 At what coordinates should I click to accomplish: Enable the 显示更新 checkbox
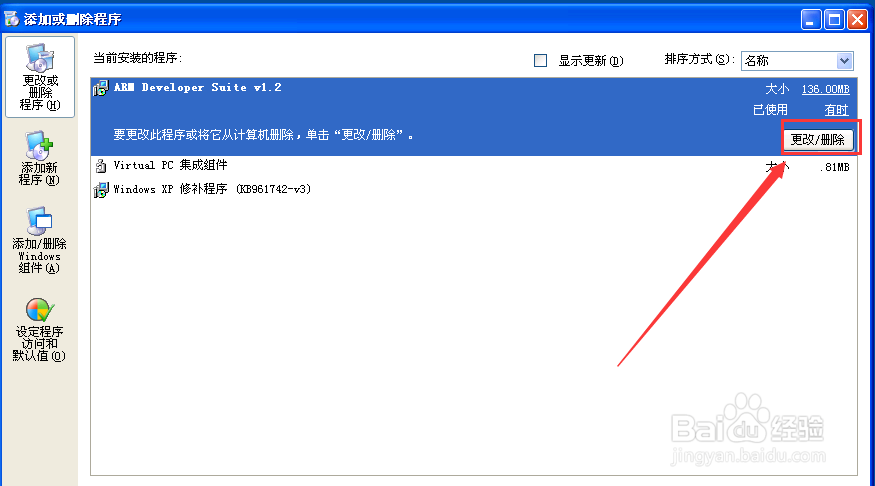(540, 60)
